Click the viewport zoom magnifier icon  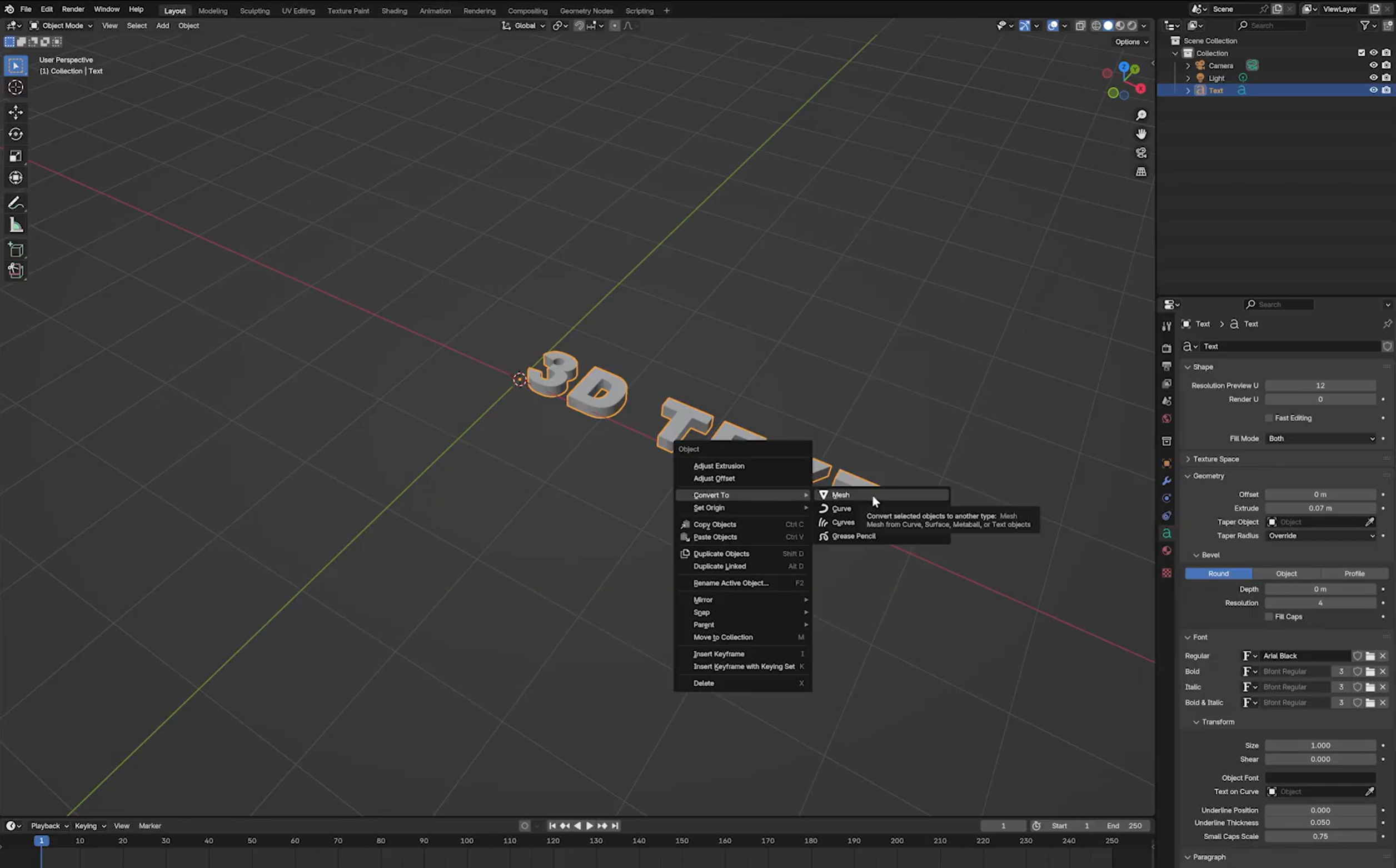1141,116
